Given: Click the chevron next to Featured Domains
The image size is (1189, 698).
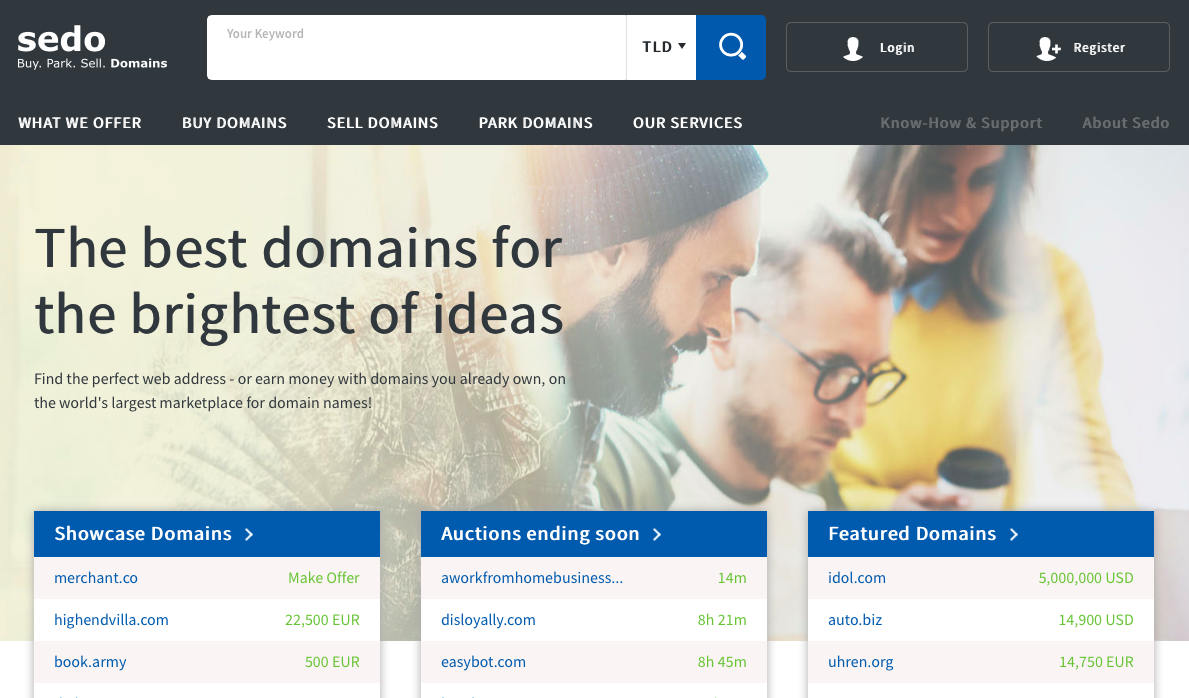Looking at the screenshot, I should point(1014,535).
